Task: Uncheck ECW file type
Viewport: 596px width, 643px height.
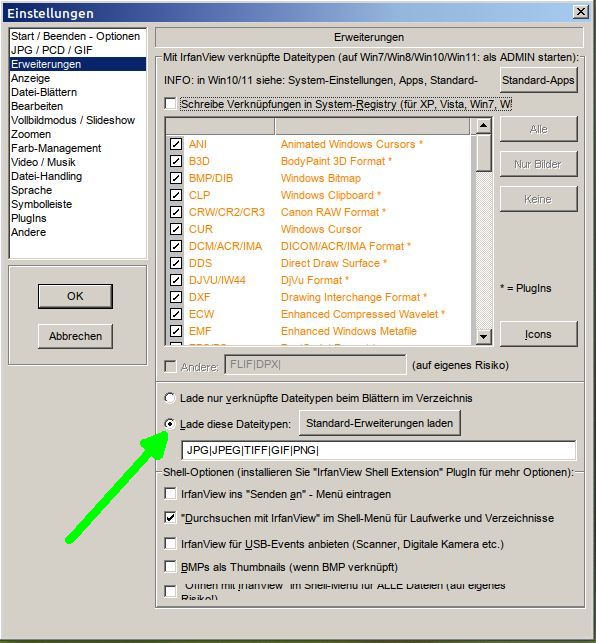Action: pos(176,314)
